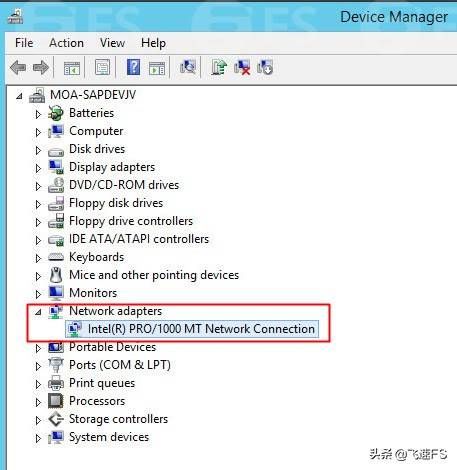
Task: Expand the Display adapters category
Action: click(x=38, y=168)
